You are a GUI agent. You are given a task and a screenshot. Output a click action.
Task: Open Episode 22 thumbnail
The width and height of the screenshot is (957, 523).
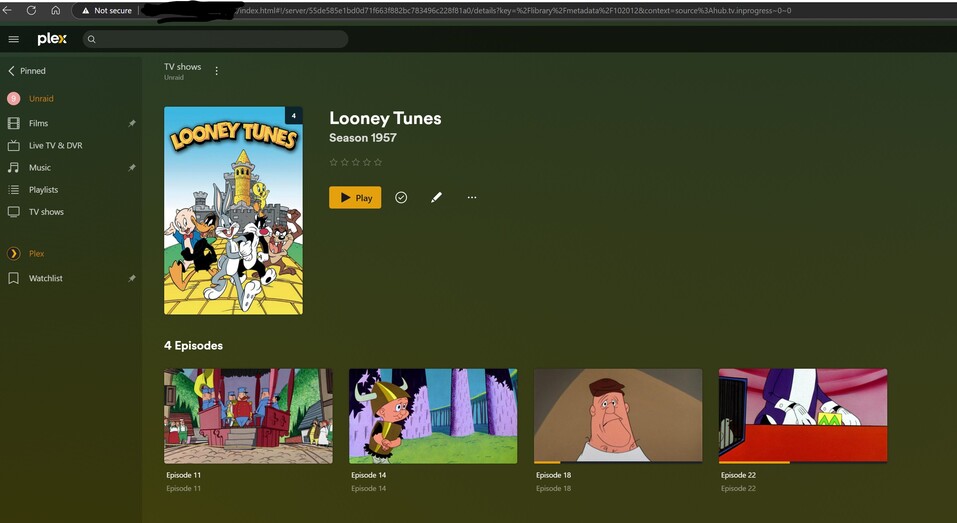[x=803, y=416]
